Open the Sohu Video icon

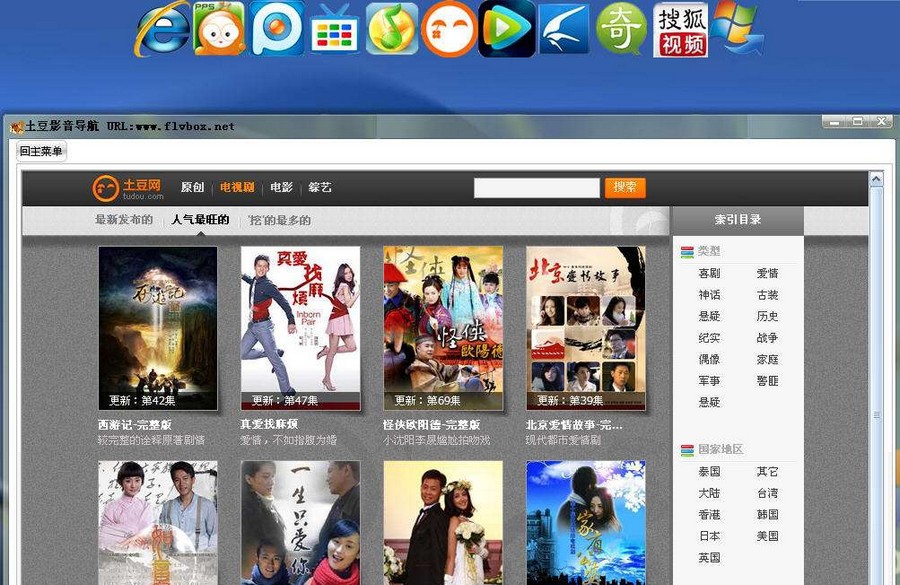click(x=680, y=30)
